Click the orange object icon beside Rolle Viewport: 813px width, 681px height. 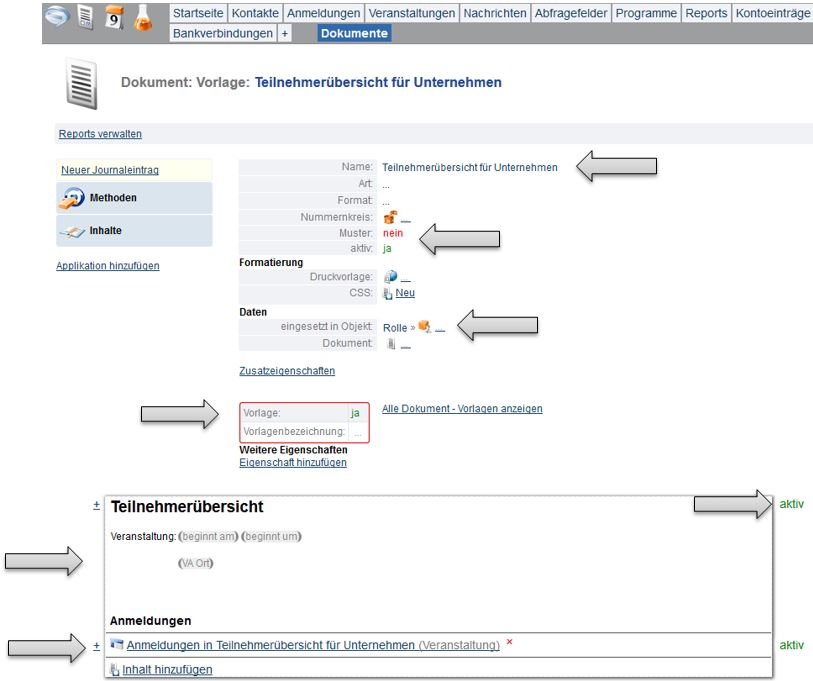coord(425,327)
